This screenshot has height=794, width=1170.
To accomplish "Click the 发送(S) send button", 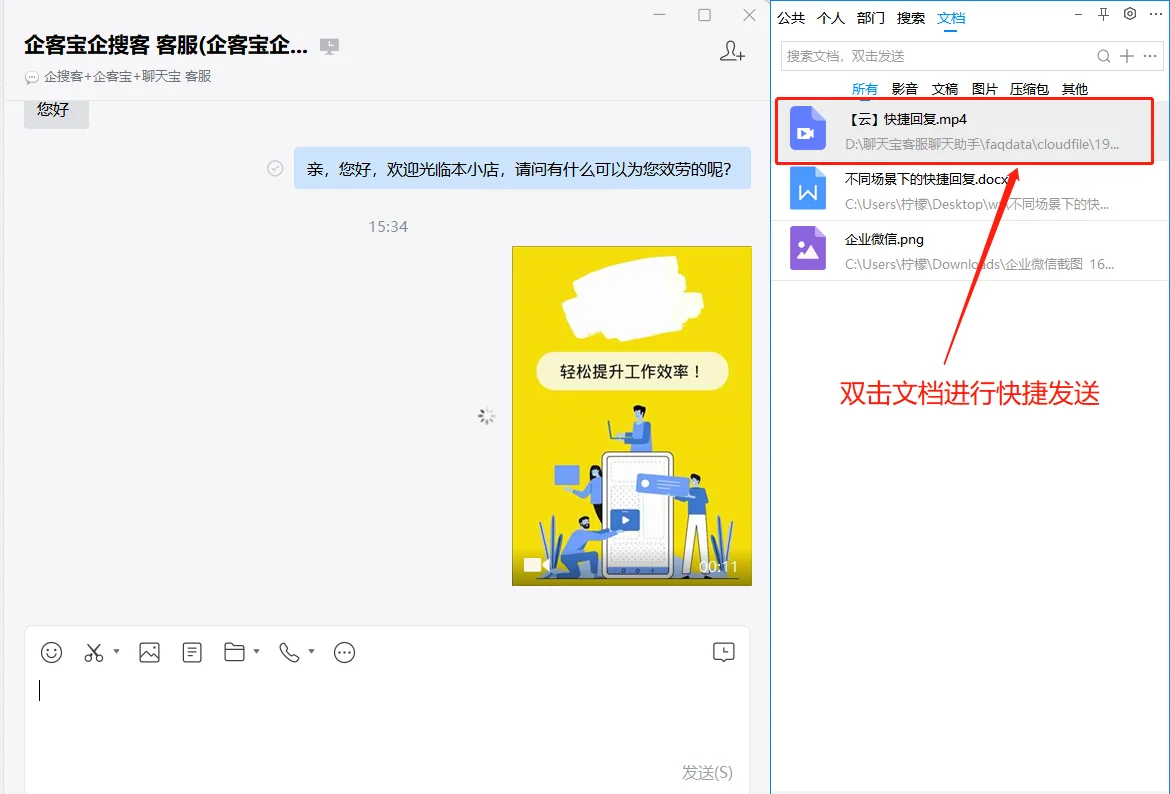I will [707, 772].
